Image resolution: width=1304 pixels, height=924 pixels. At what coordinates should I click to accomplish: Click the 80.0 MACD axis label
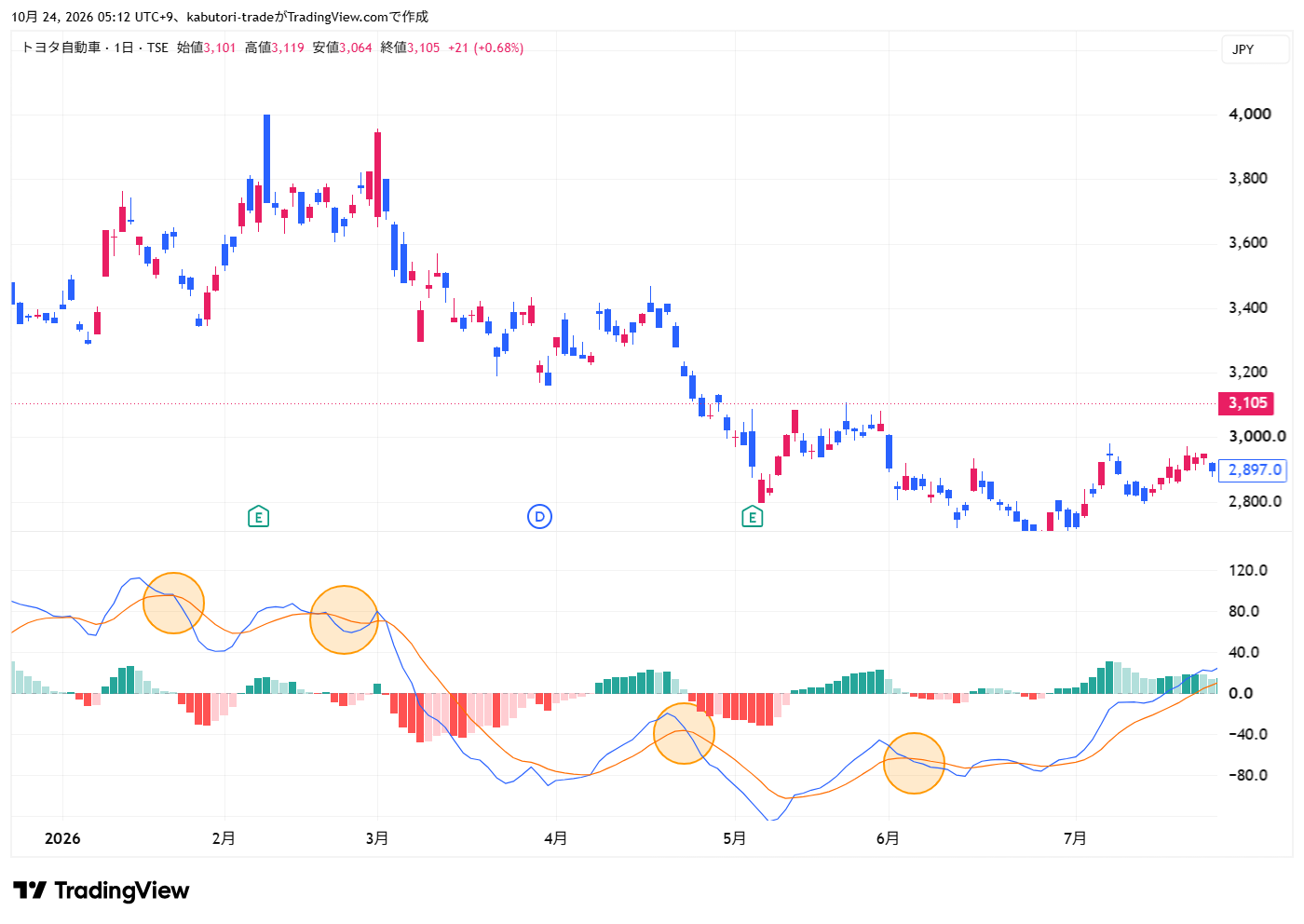pyautogui.click(x=1243, y=611)
